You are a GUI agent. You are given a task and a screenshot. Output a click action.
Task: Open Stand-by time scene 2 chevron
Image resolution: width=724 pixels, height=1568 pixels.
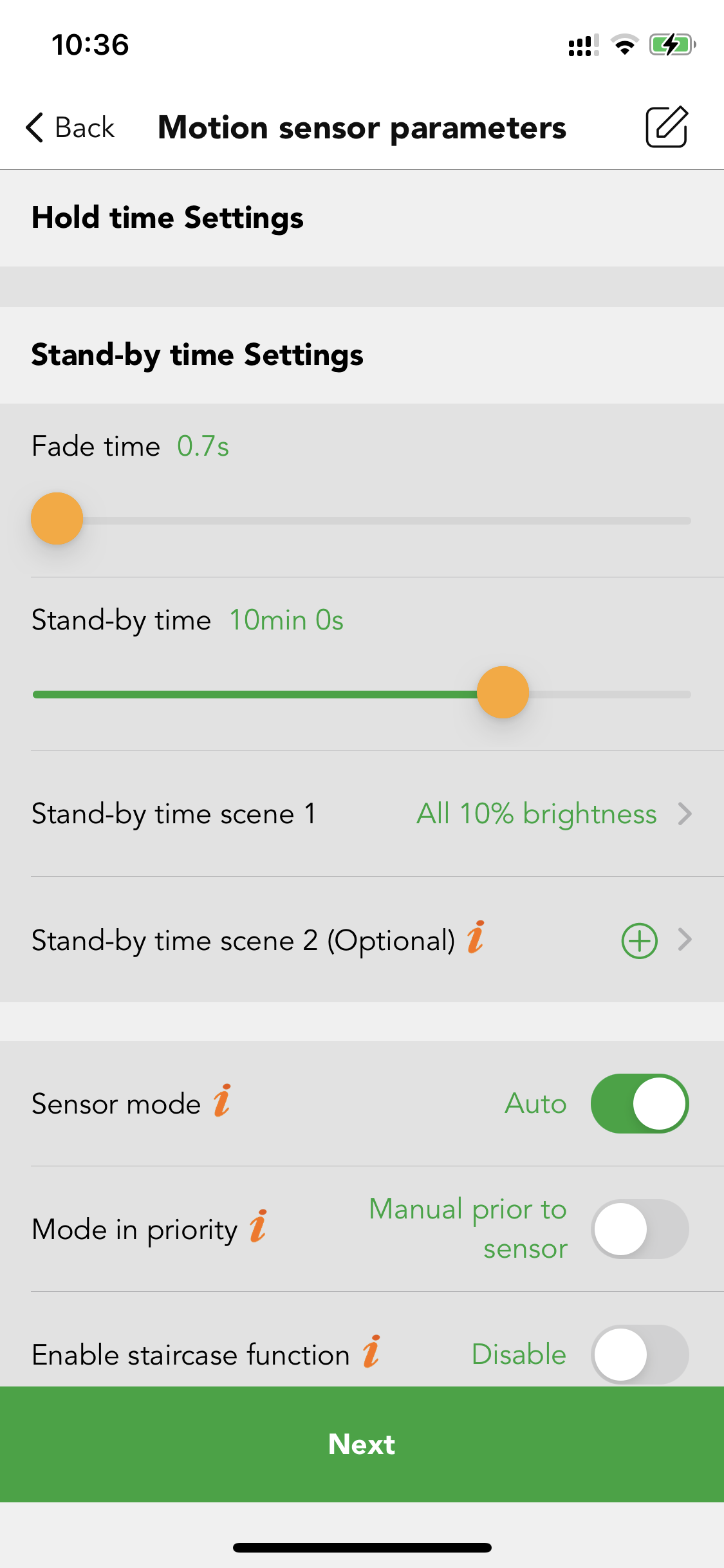click(x=685, y=940)
